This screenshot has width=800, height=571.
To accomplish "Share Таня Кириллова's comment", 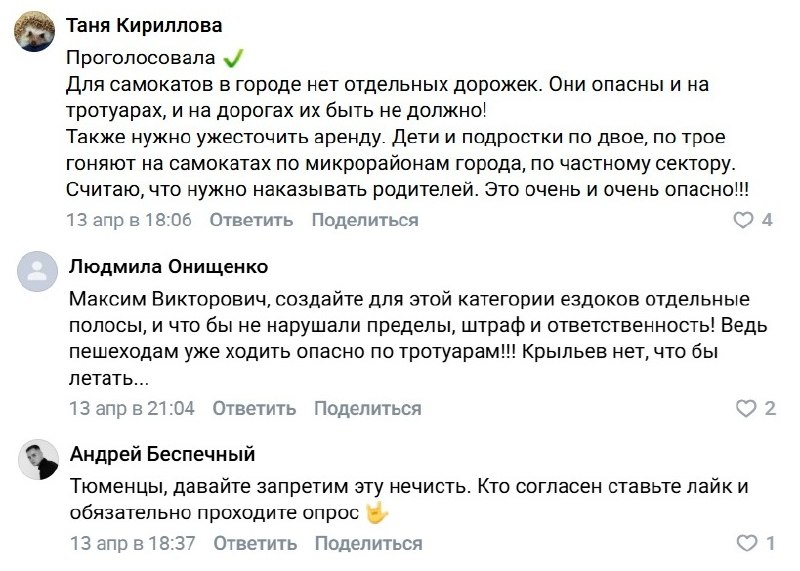I will pos(365,220).
